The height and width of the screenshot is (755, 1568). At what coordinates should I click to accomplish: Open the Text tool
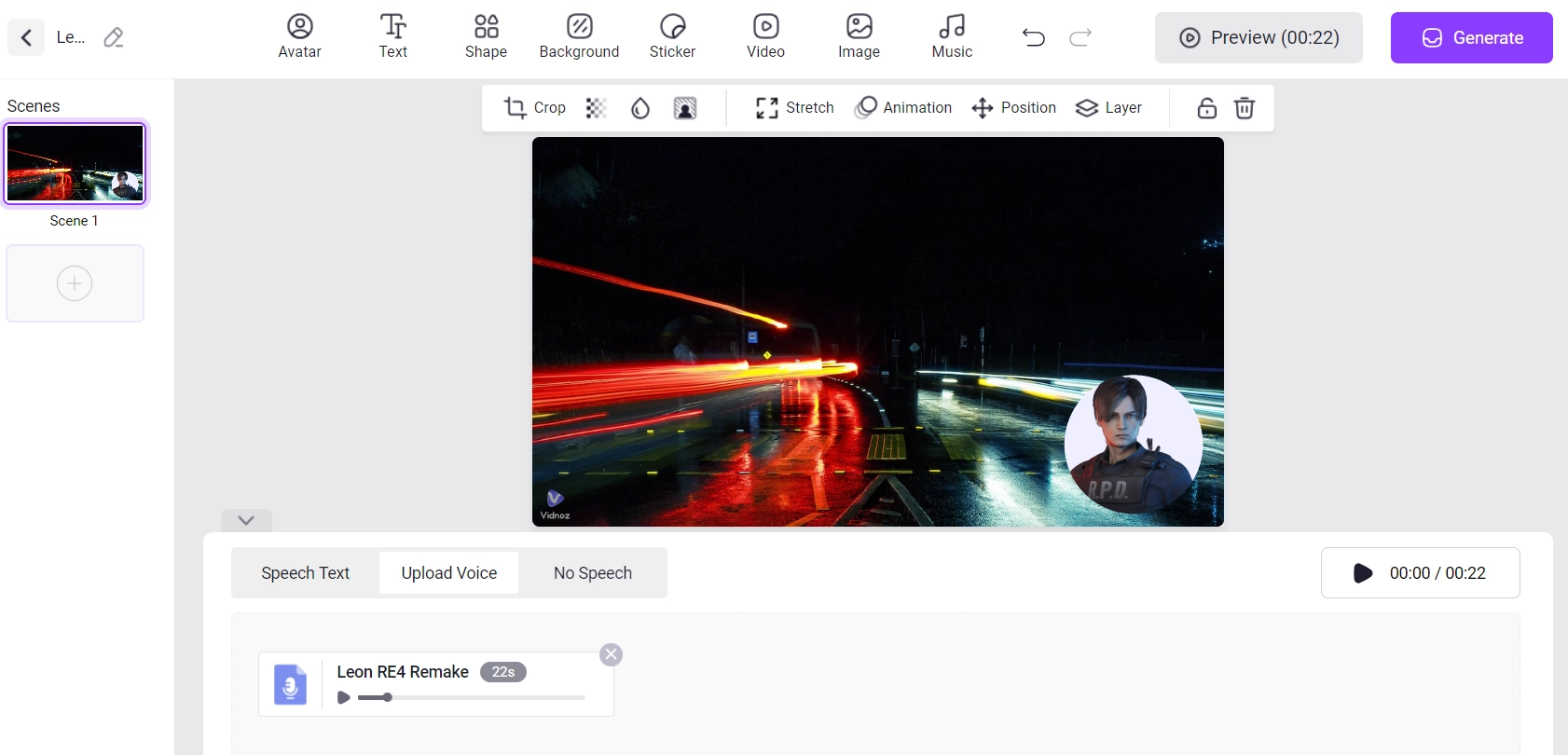[x=392, y=37]
